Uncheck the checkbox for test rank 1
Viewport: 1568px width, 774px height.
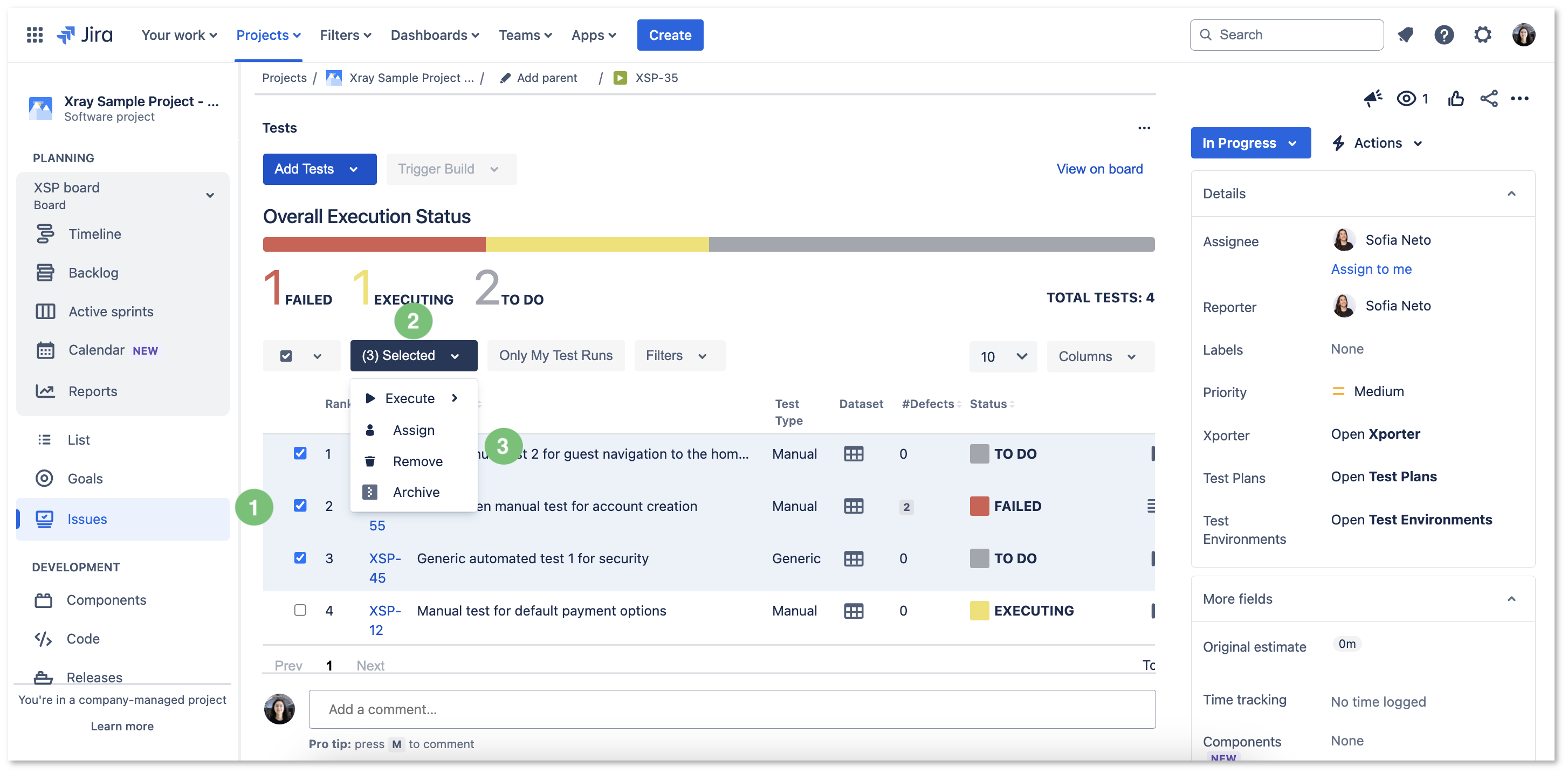click(x=300, y=453)
